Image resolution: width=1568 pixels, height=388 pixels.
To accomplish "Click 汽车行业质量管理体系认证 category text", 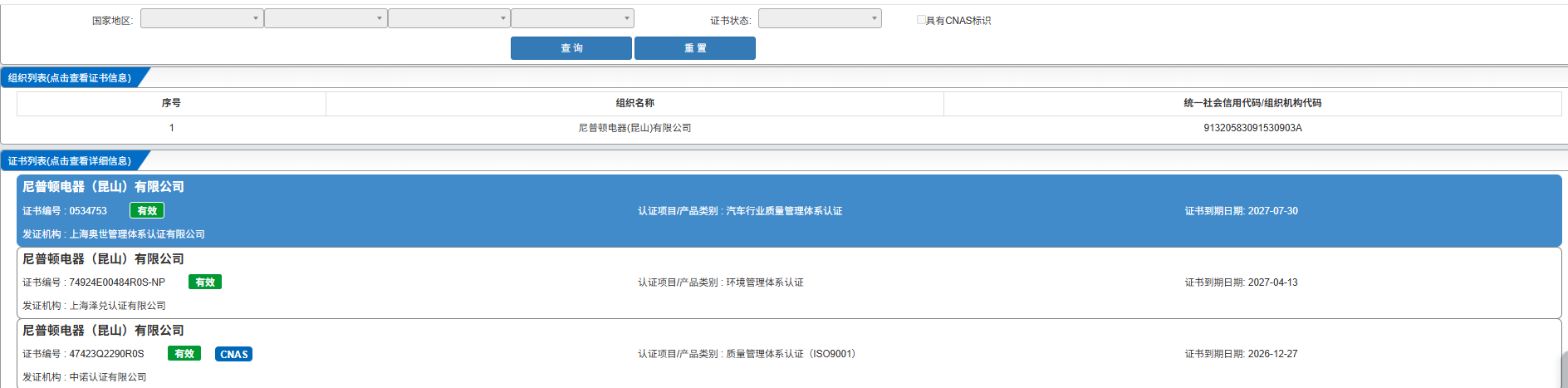I will 784,211.
